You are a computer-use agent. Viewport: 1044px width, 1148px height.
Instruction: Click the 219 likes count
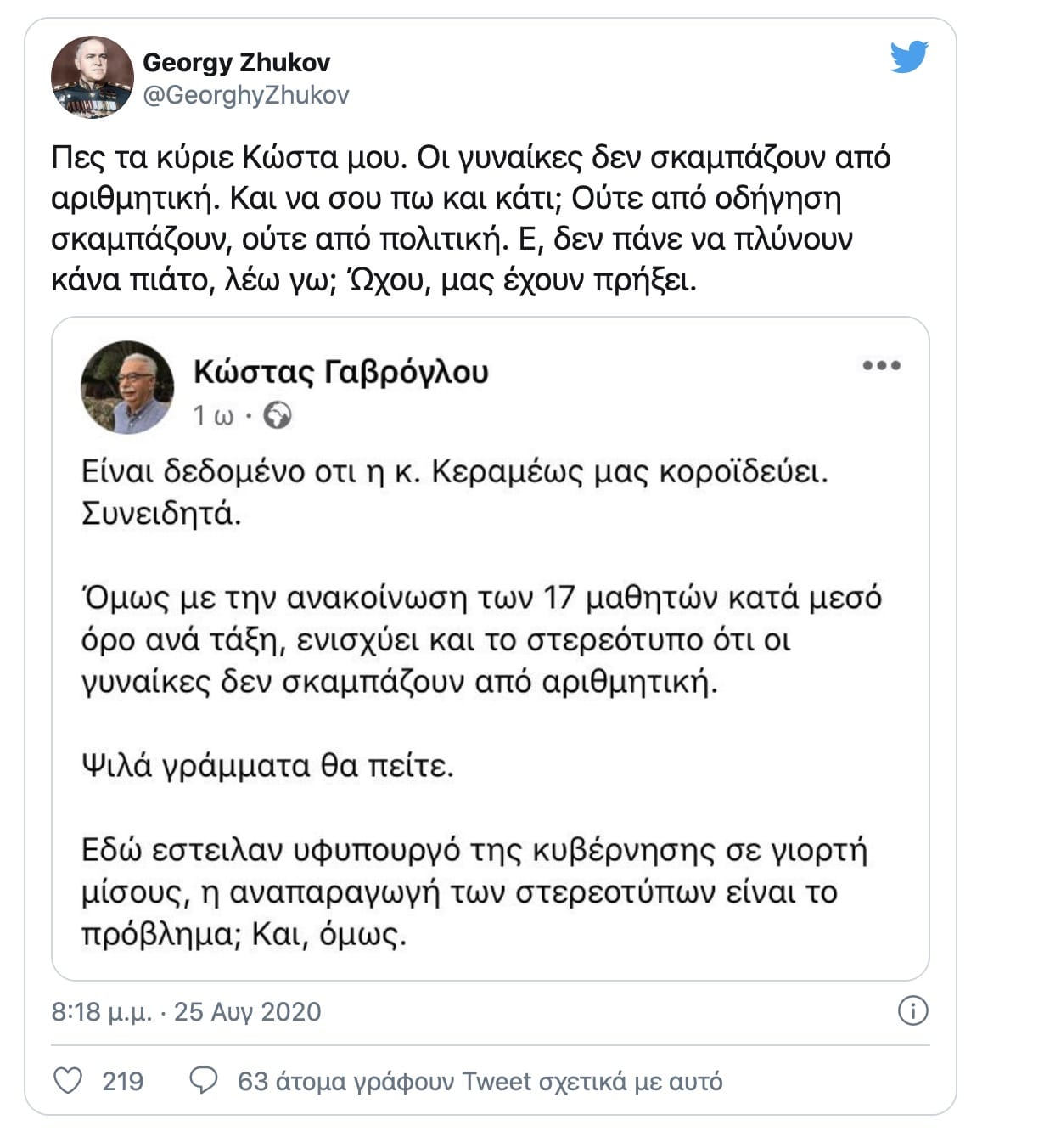[x=123, y=1081]
